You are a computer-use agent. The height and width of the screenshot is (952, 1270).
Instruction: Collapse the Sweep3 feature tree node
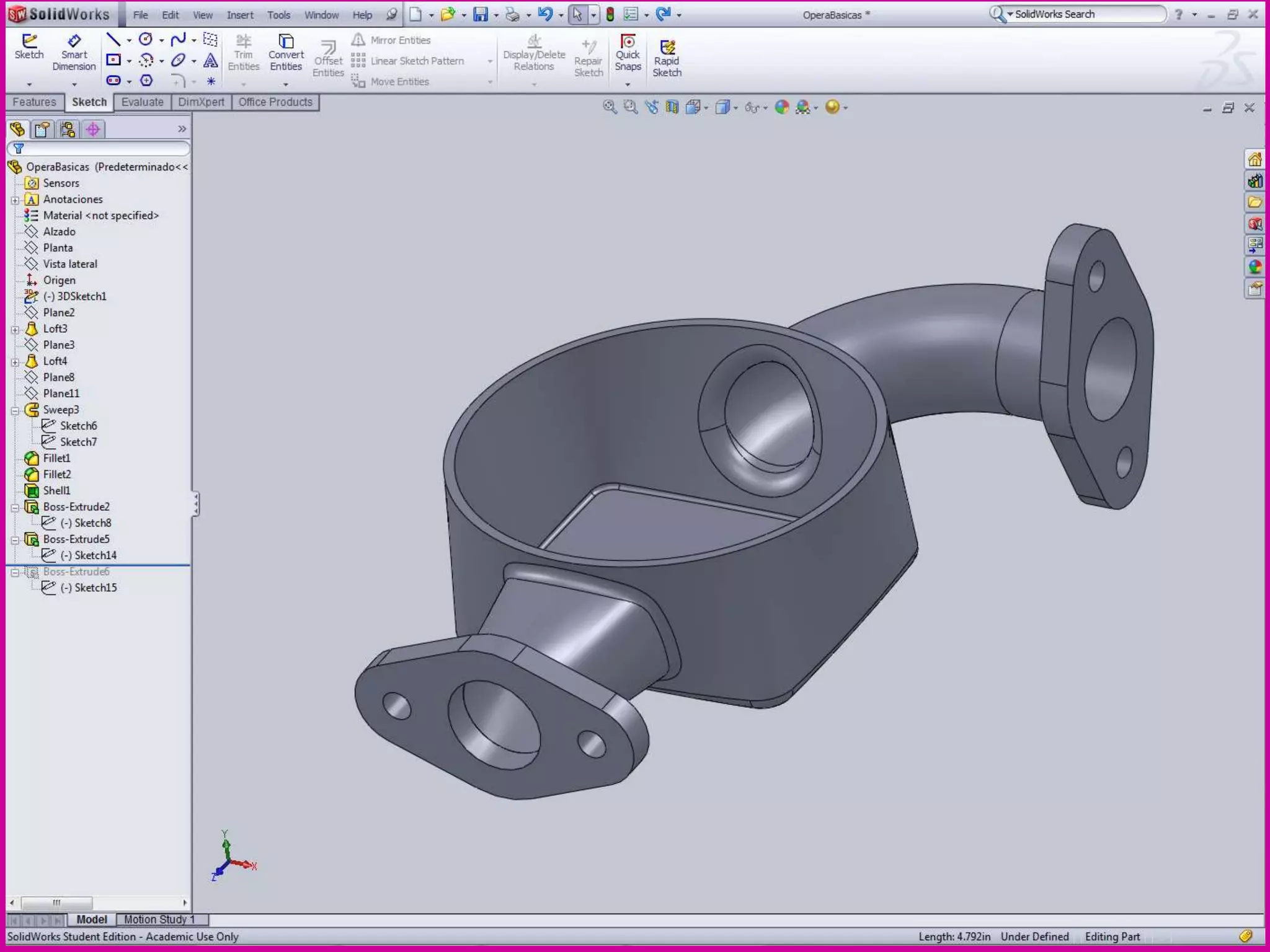click(x=16, y=410)
